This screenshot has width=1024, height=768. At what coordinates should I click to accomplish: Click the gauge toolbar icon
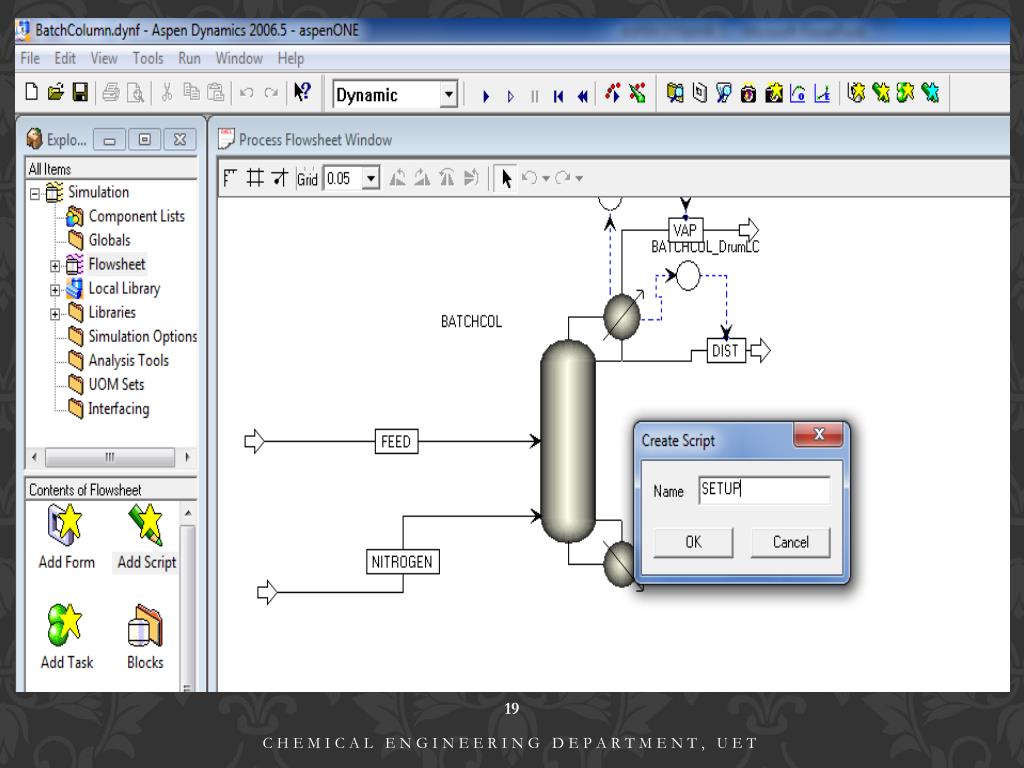(797, 94)
